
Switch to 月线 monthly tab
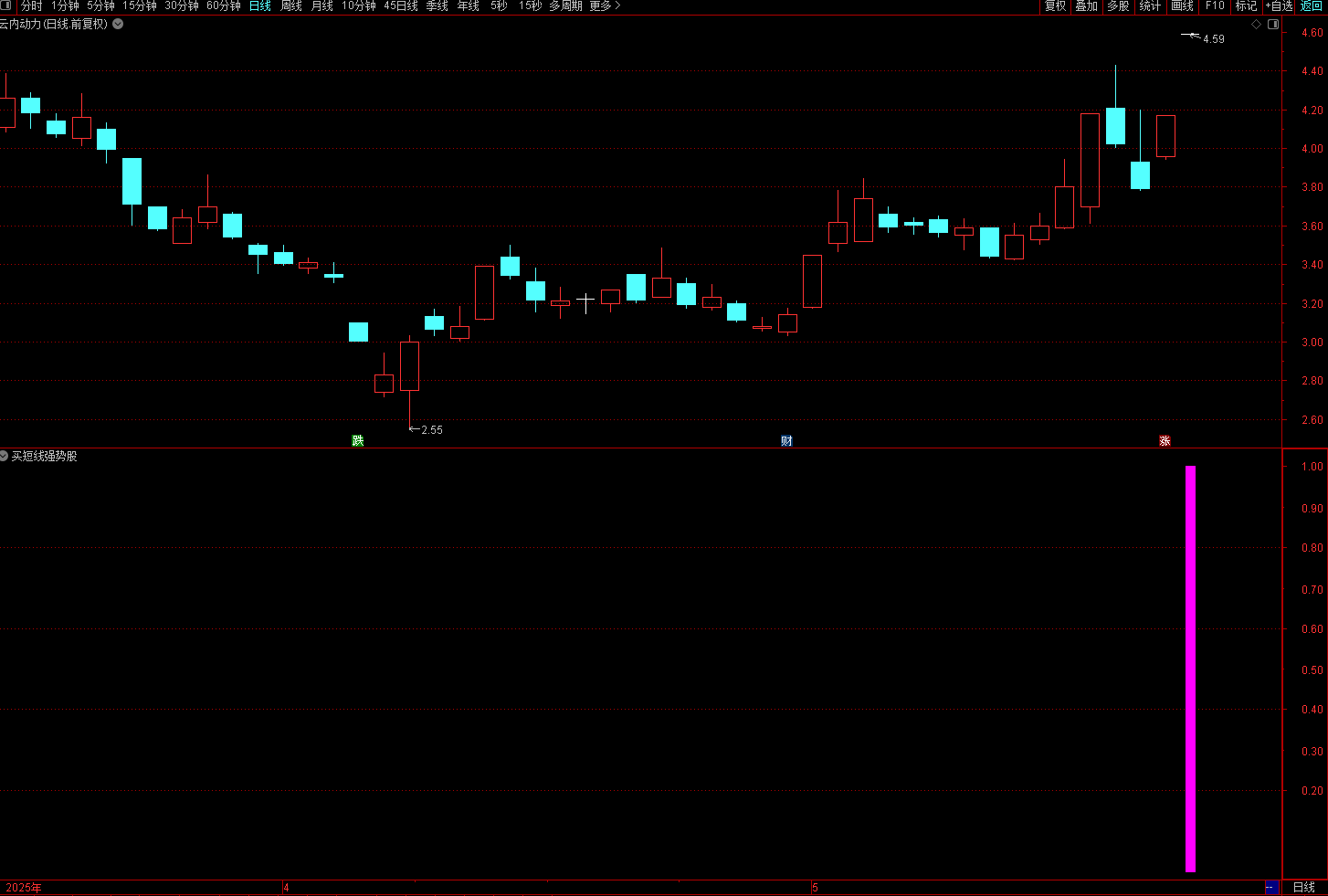[x=322, y=5]
